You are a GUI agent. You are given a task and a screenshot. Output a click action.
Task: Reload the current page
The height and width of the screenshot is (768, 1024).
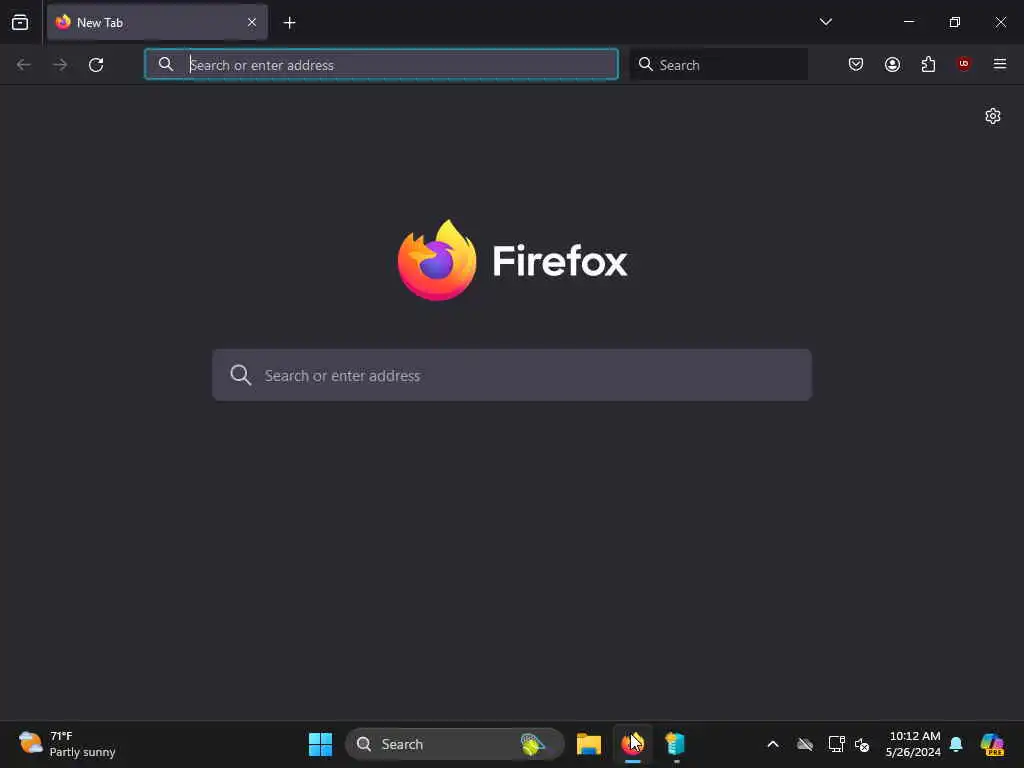pyautogui.click(x=96, y=65)
